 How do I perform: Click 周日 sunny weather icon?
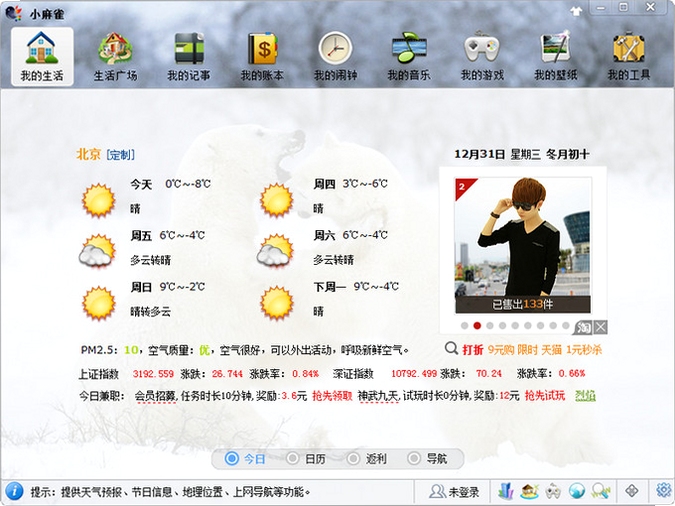(x=99, y=303)
